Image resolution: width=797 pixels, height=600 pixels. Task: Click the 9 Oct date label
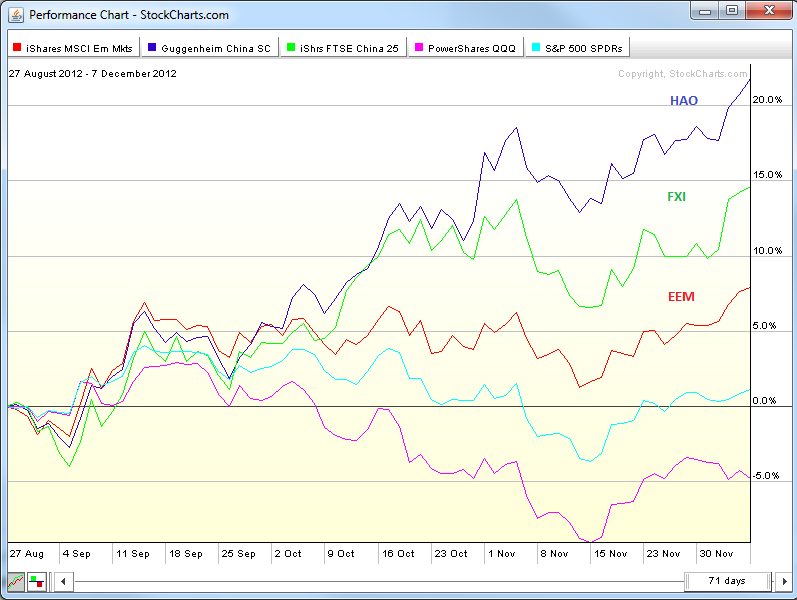click(341, 554)
